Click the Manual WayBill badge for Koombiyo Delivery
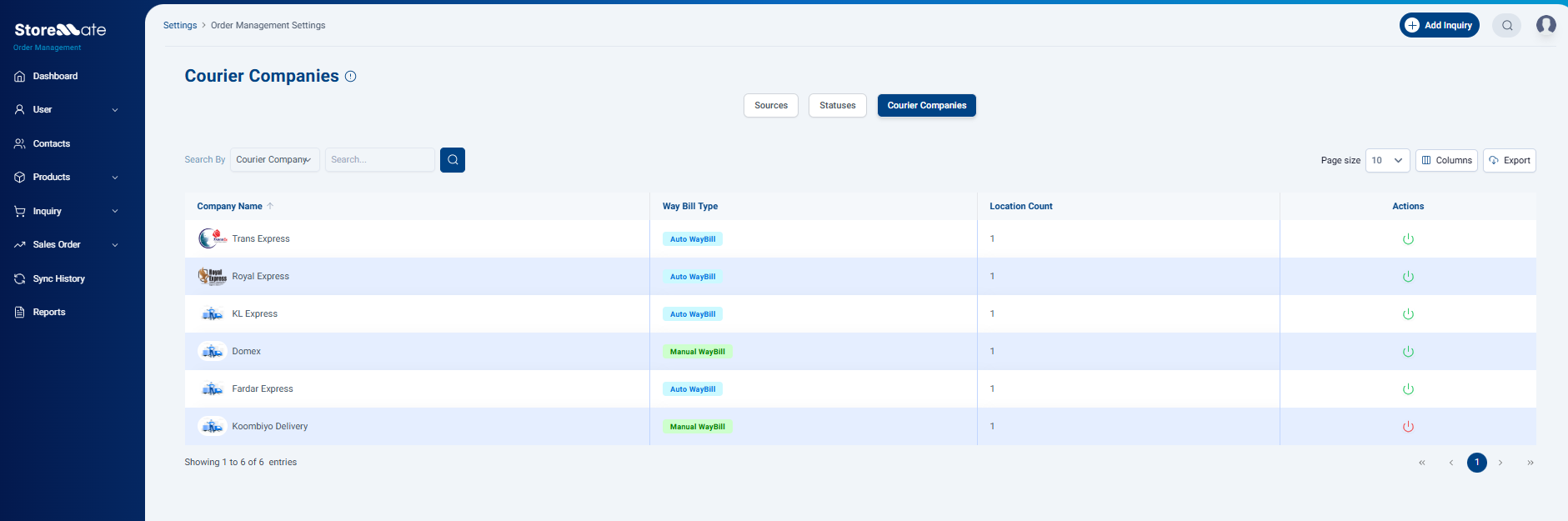Image resolution: width=1568 pixels, height=521 pixels. click(x=698, y=427)
